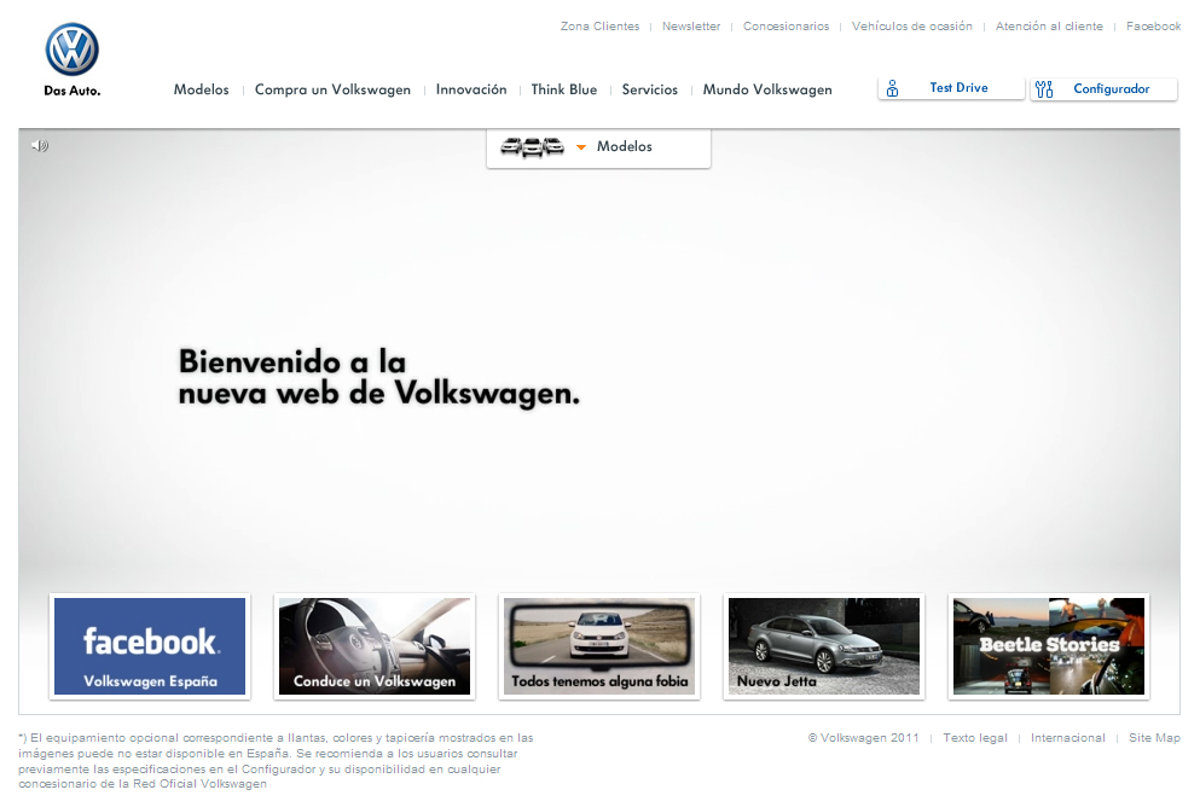Open the Zona Clientes link
Image resolution: width=1200 pixels, height=807 pixels.
coord(600,27)
